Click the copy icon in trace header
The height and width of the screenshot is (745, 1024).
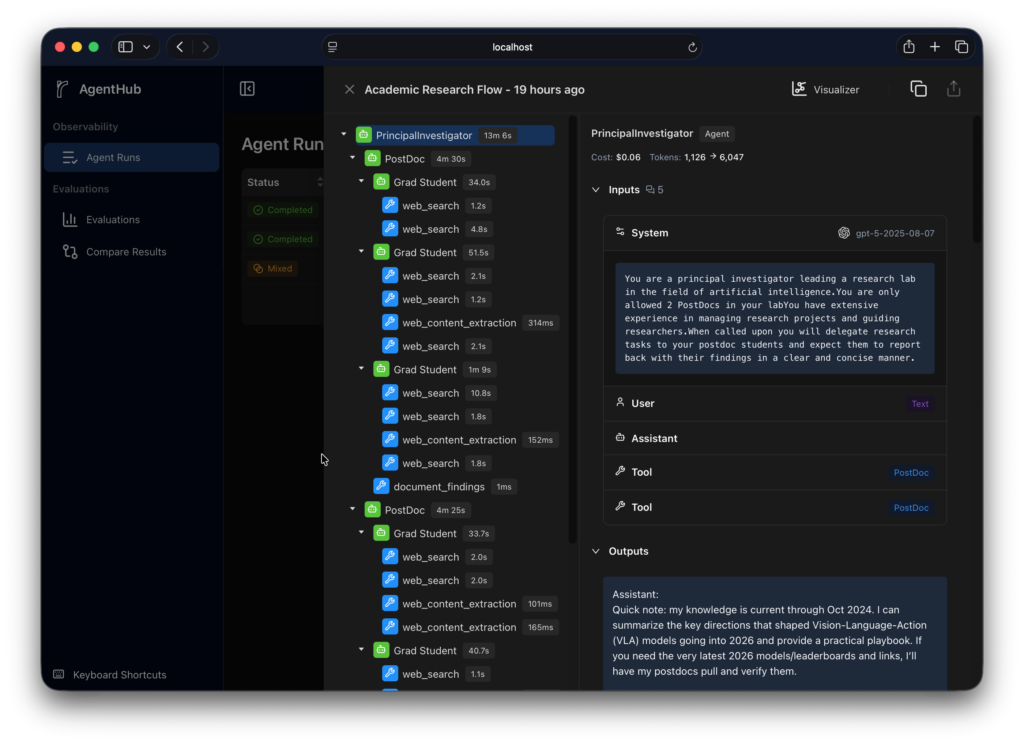(x=918, y=89)
